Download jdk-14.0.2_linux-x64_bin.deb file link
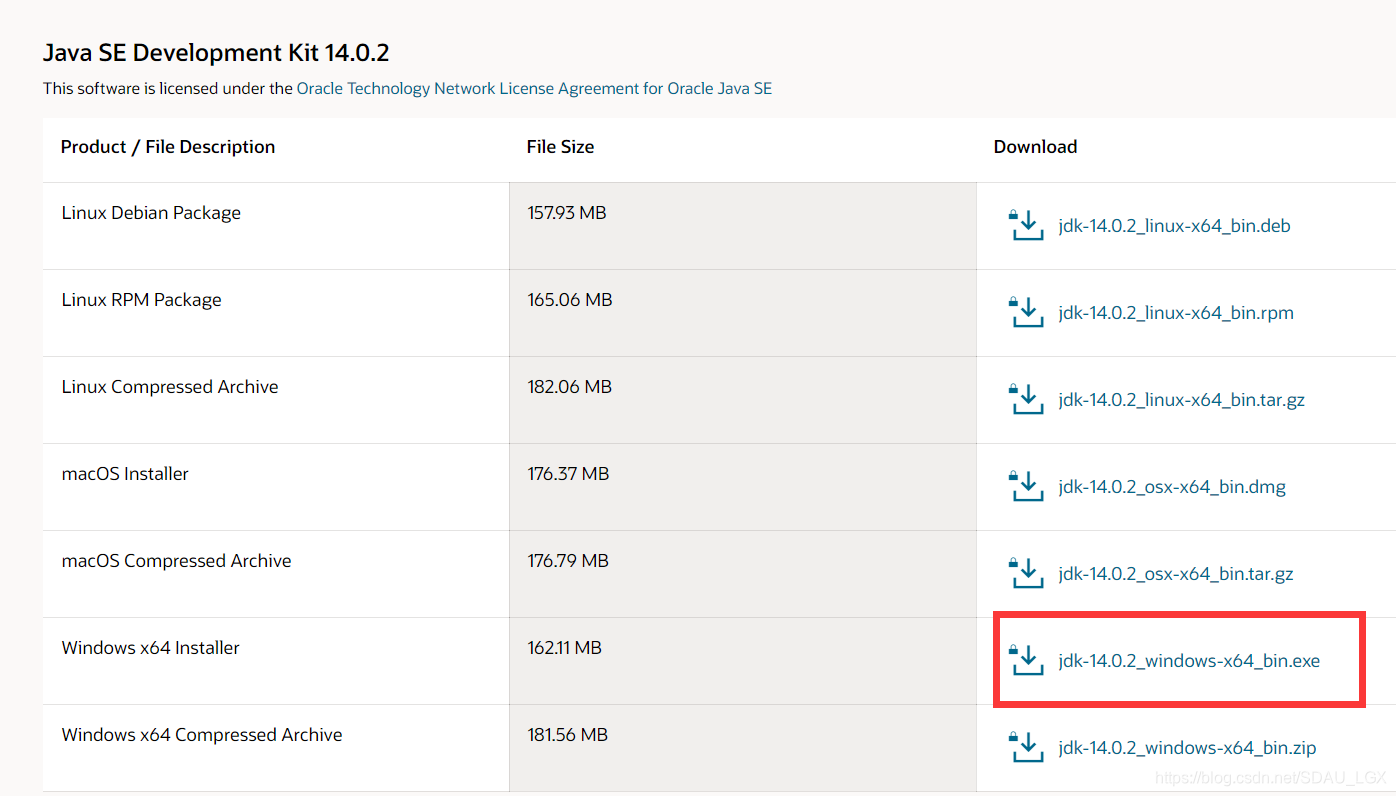Screen dimensions: 1396x796 tap(1174, 226)
